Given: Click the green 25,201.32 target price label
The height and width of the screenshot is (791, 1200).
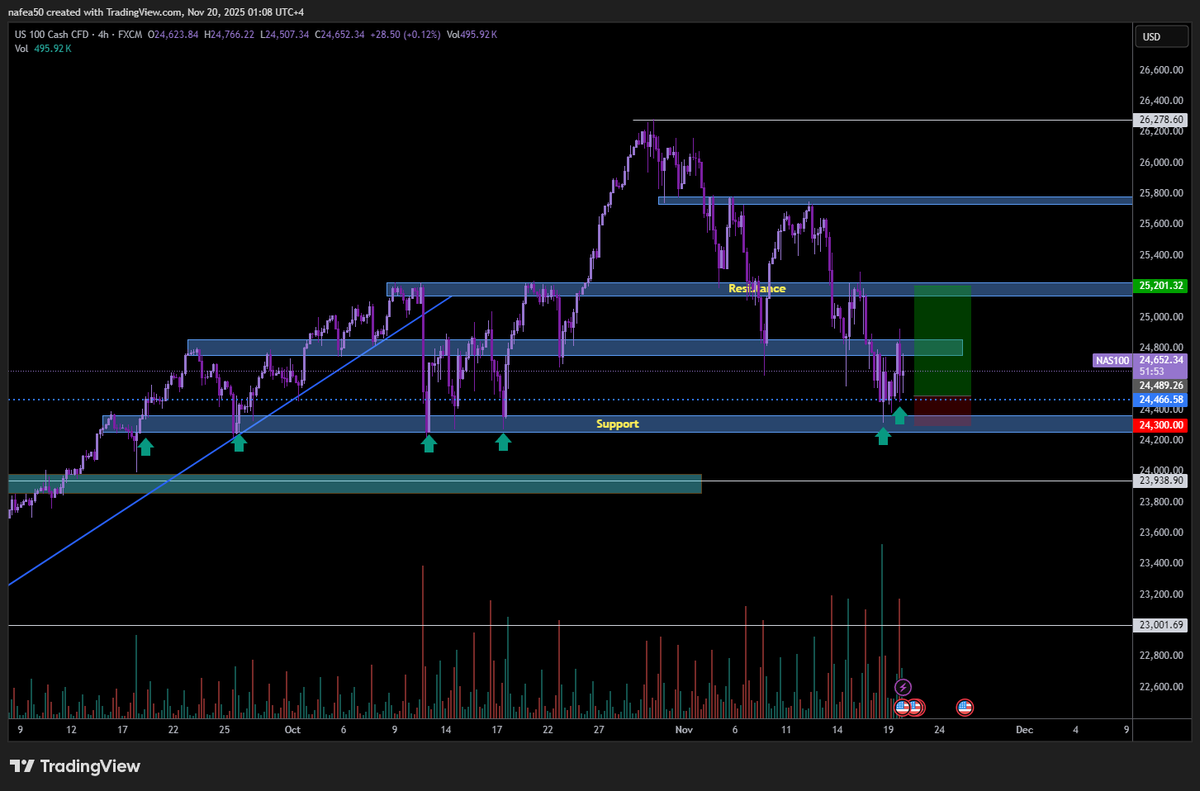Looking at the screenshot, I should pos(1161,286).
